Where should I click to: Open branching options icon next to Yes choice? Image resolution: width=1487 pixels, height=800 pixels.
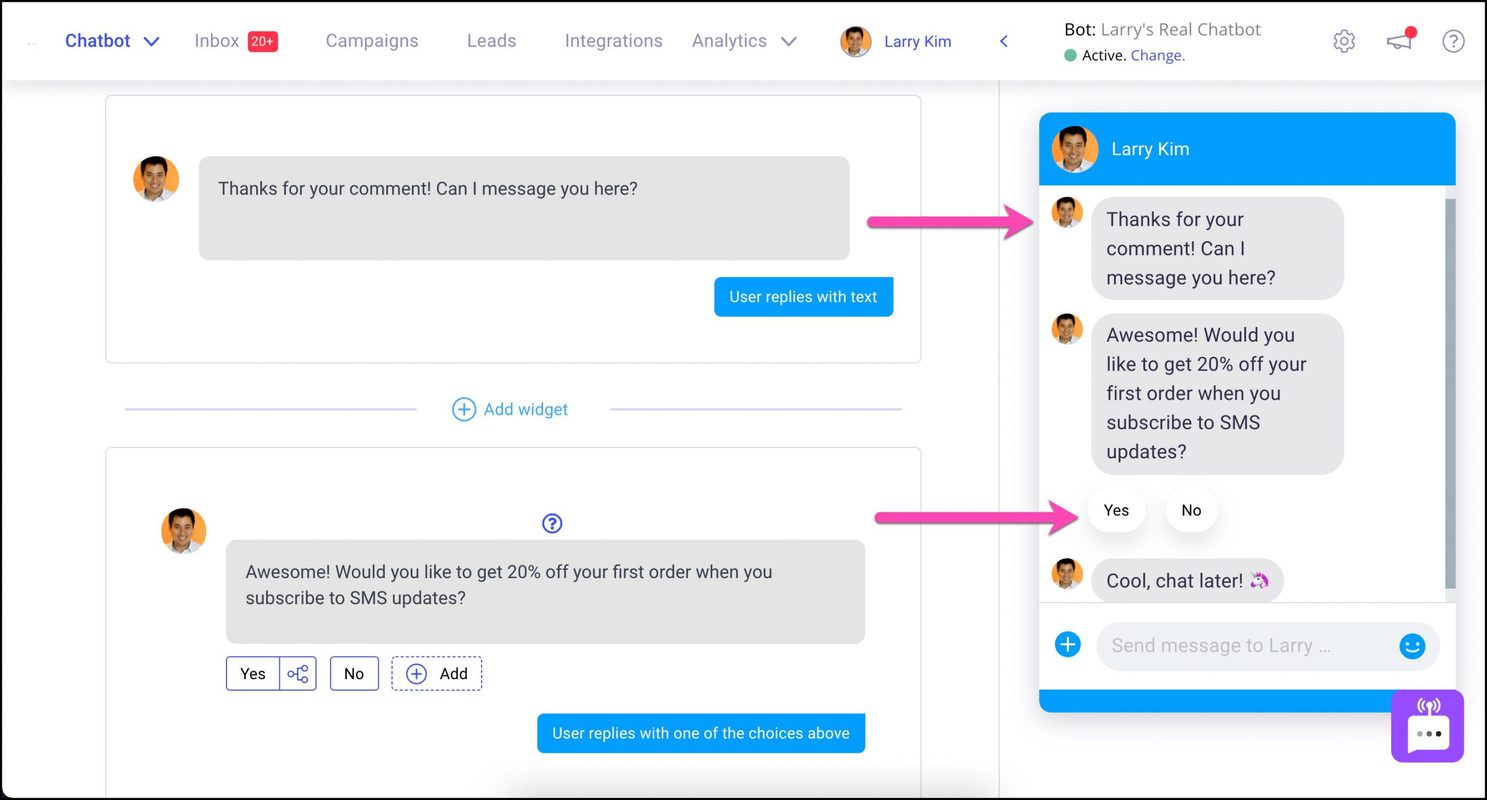click(x=298, y=673)
